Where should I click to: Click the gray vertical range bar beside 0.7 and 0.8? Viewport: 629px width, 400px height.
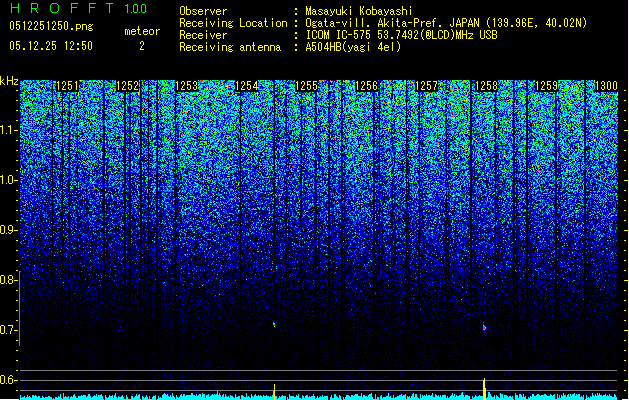coord(19,308)
